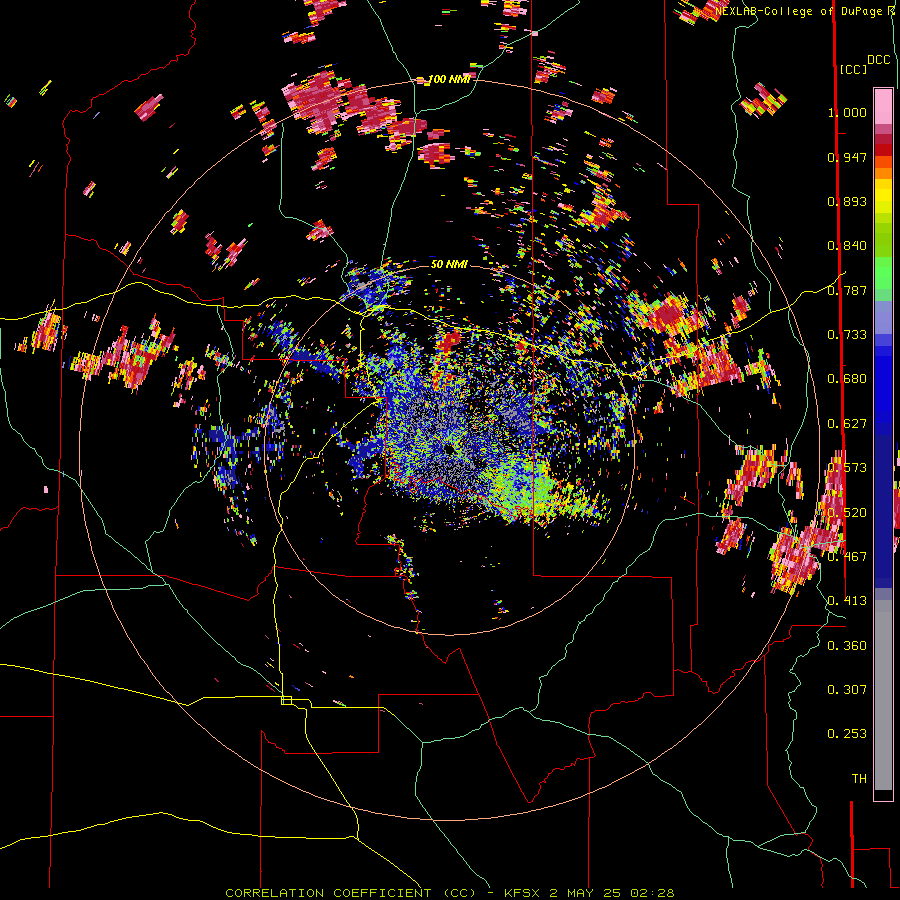The width and height of the screenshot is (900, 900).
Task: Click the CORRELATION COEFFICIENT KFSX title text
Action: pyautogui.click(x=450, y=893)
